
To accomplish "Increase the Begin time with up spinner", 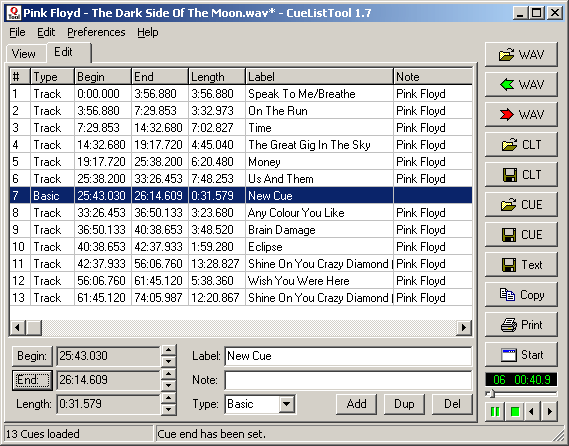I will point(168,350).
